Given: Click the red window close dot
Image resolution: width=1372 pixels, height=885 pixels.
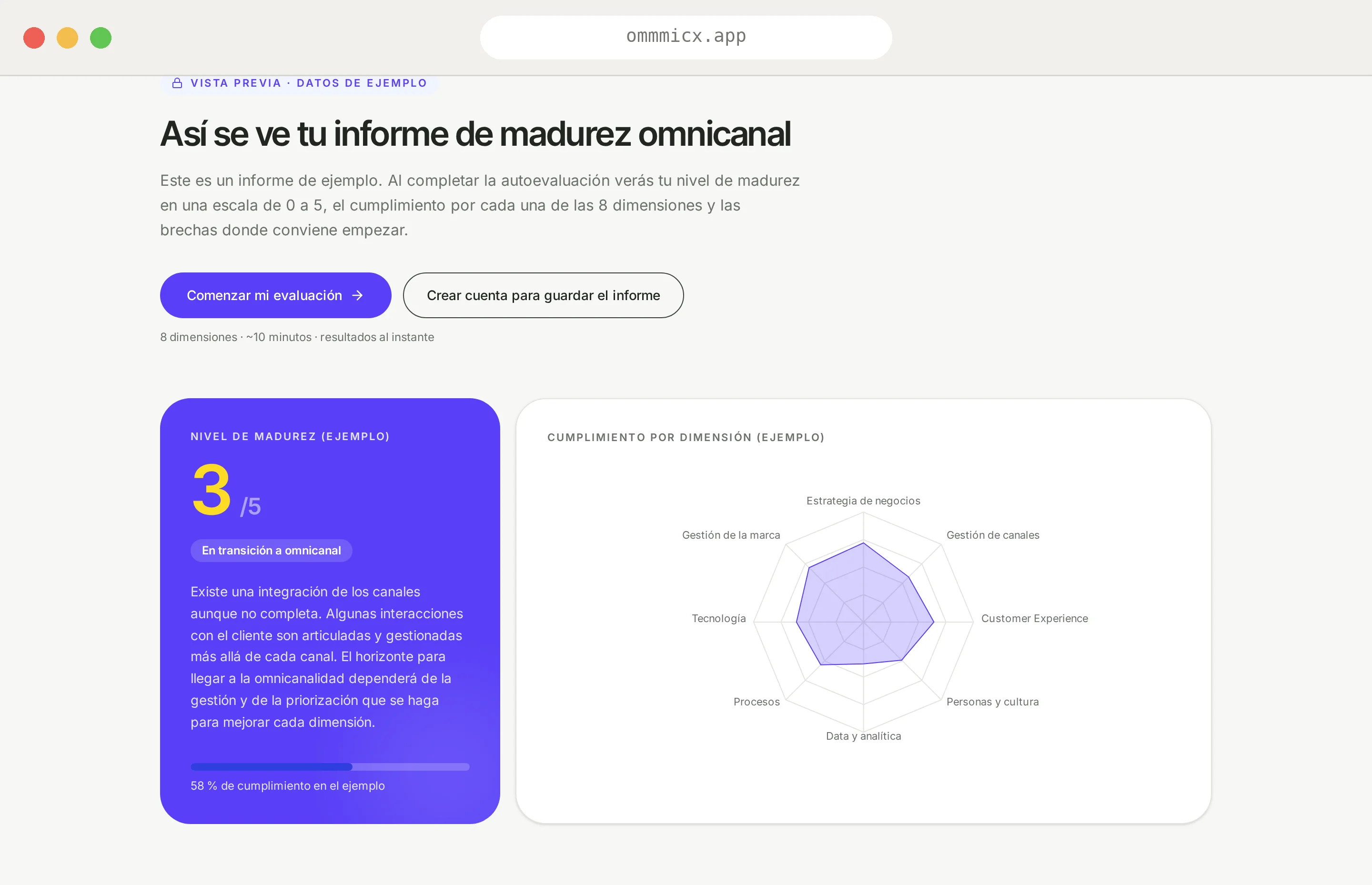Looking at the screenshot, I should 34,38.
